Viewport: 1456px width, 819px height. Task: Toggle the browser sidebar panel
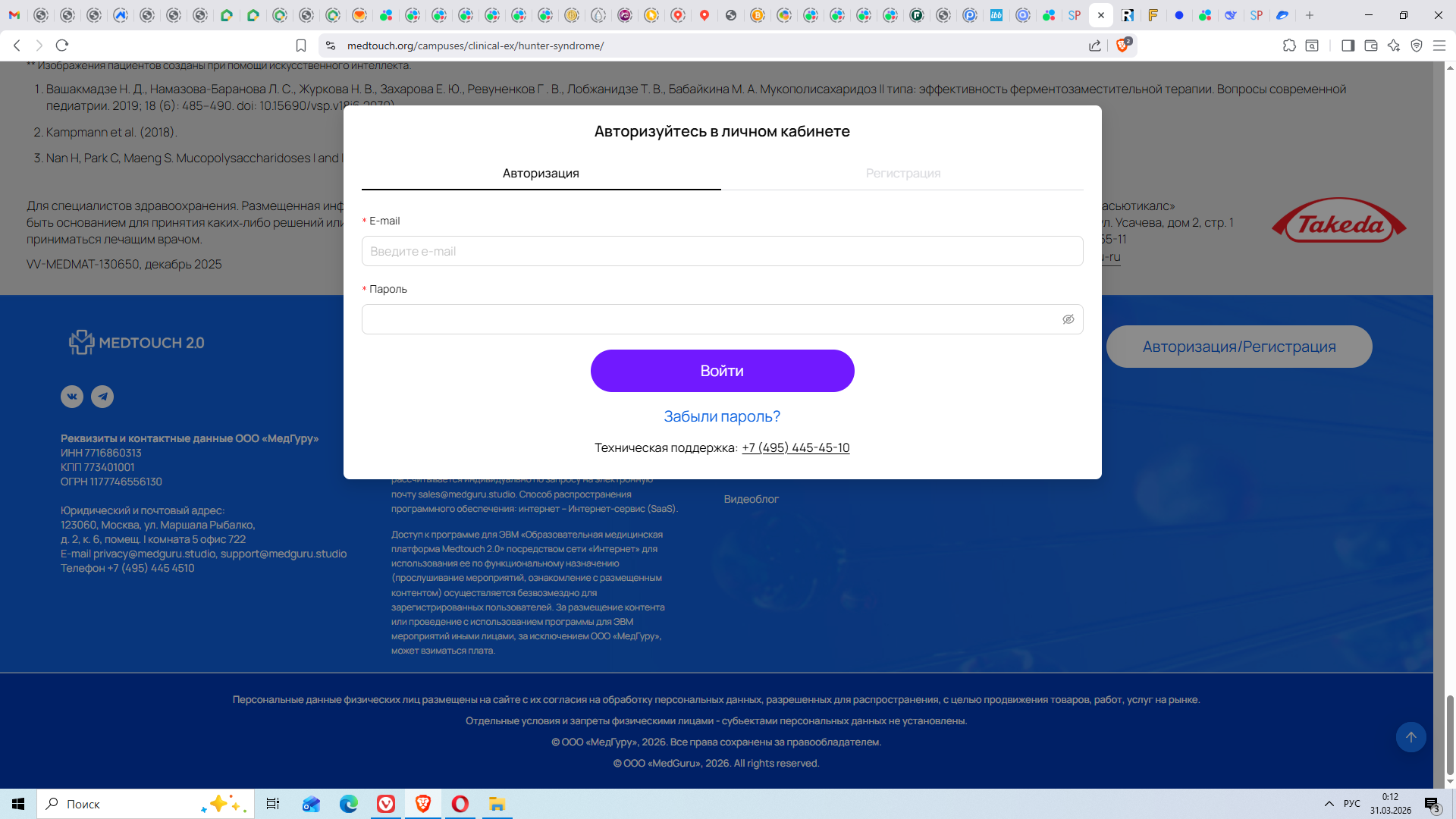pos(1348,45)
